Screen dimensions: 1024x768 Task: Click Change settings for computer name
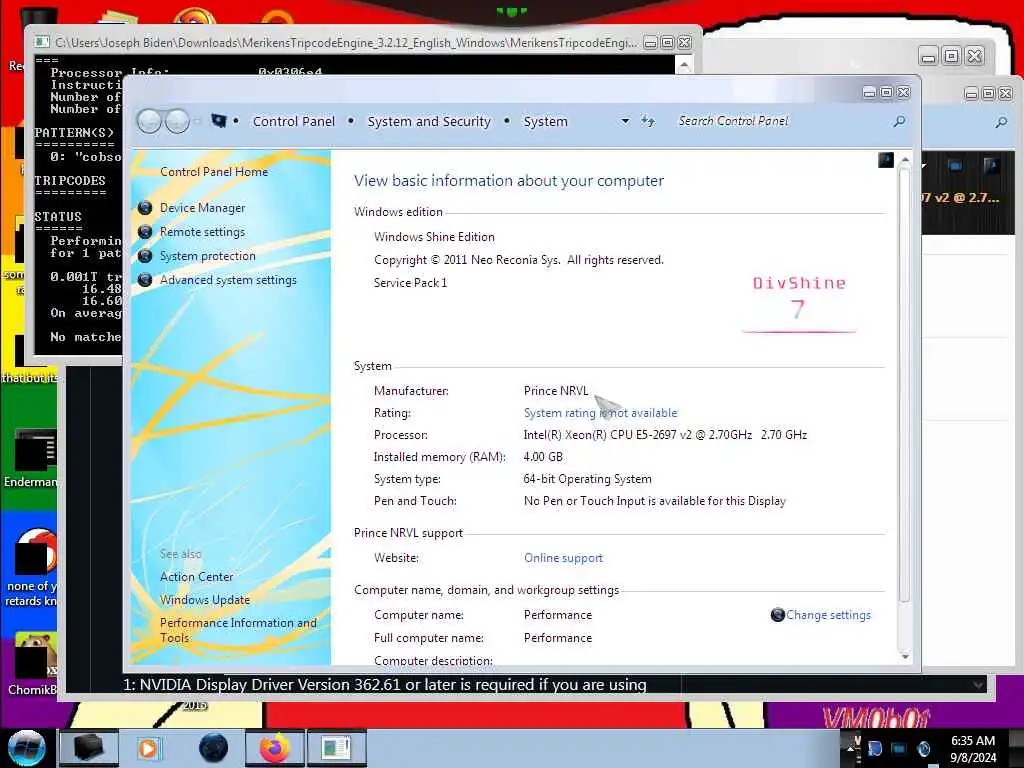pos(828,615)
